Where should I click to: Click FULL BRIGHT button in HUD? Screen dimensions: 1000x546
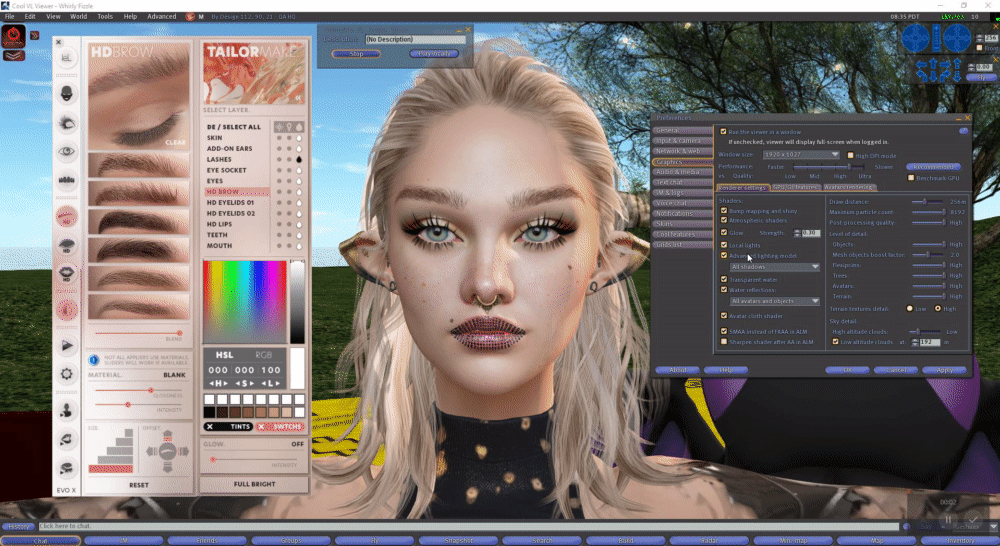pyautogui.click(x=254, y=484)
